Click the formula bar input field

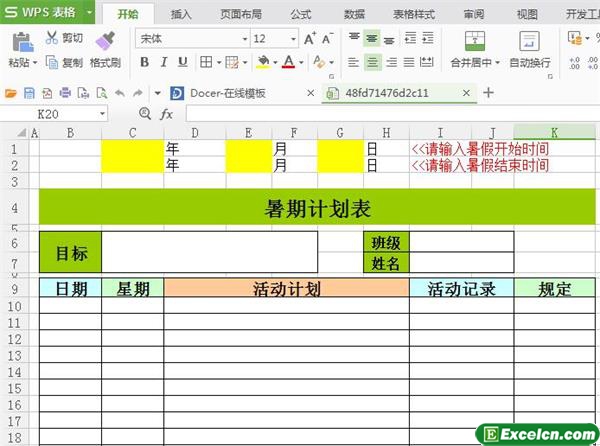(393, 114)
